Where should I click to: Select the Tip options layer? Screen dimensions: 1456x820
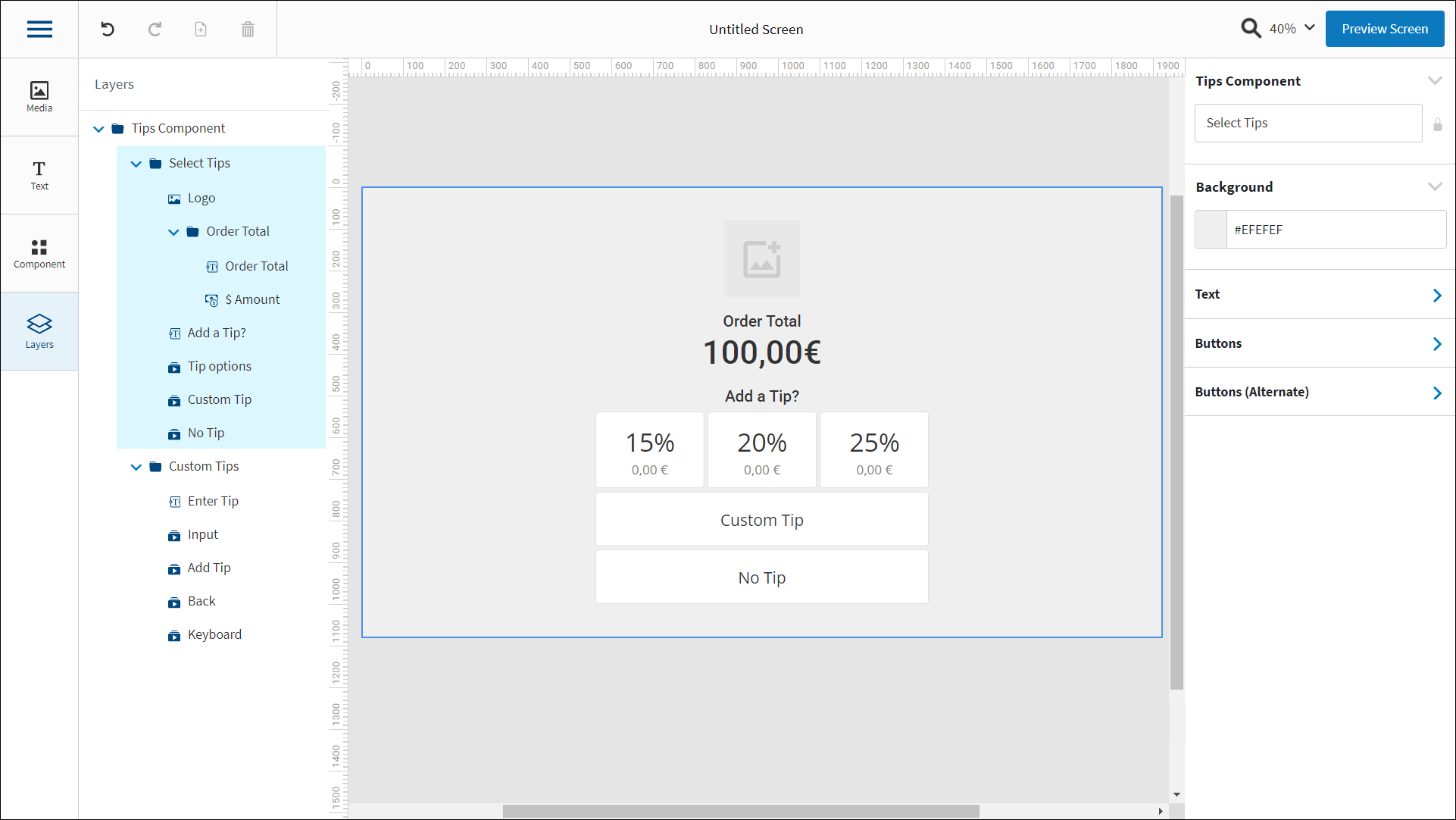[219, 367]
